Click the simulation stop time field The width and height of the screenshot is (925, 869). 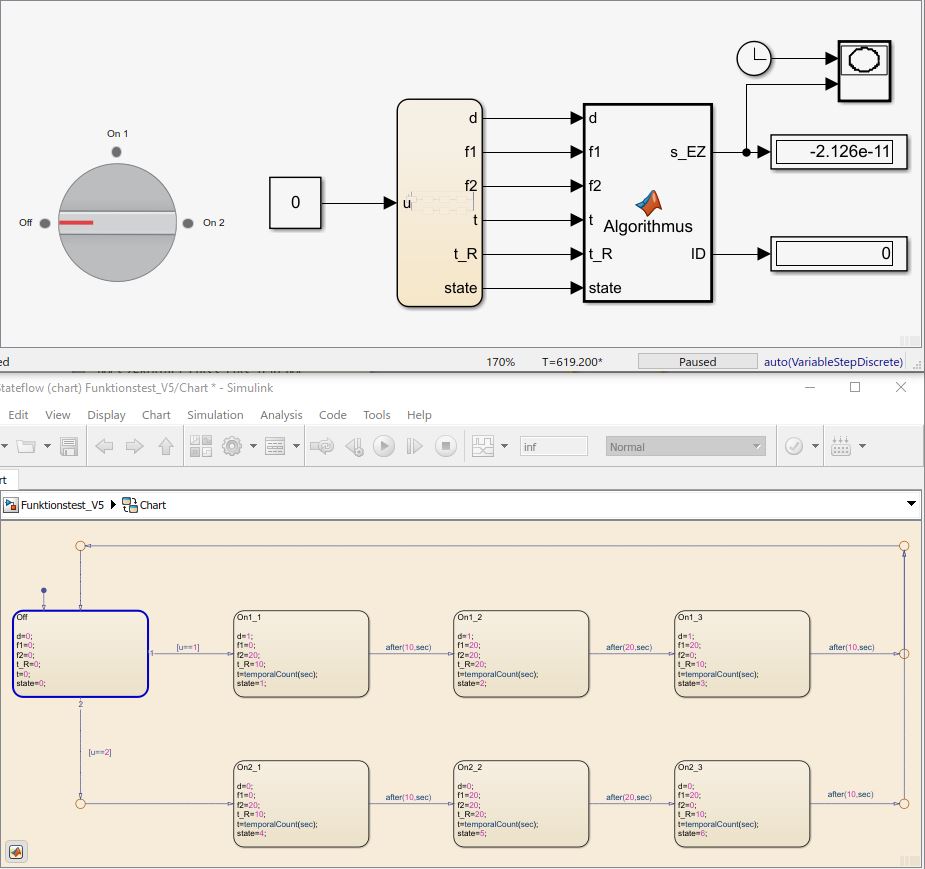(553, 447)
